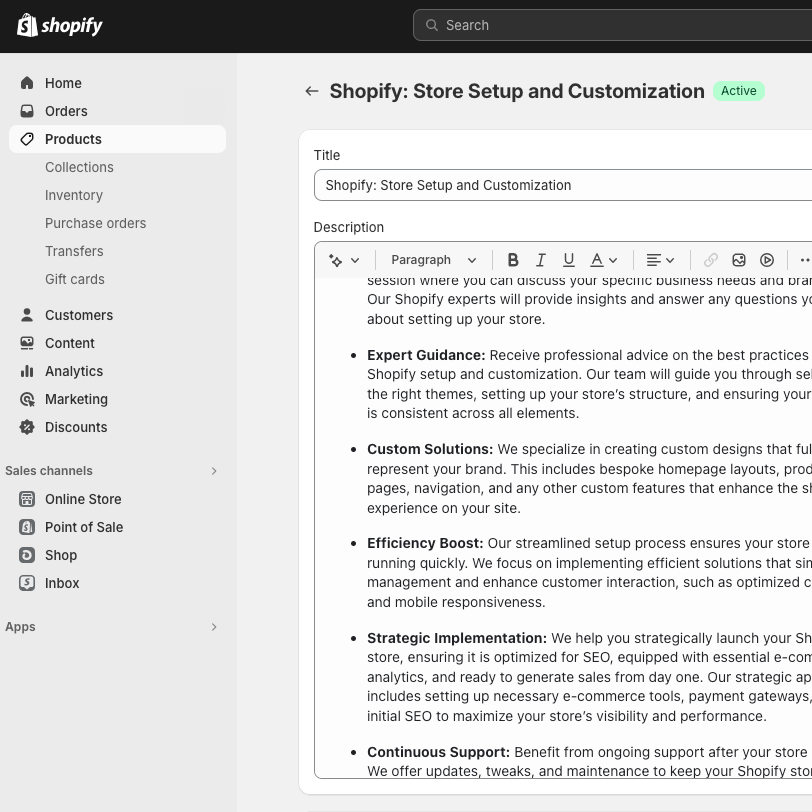Place cursor in the Expert Guidance bullet
The height and width of the screenshot is (812, 812).
(589, 384)
